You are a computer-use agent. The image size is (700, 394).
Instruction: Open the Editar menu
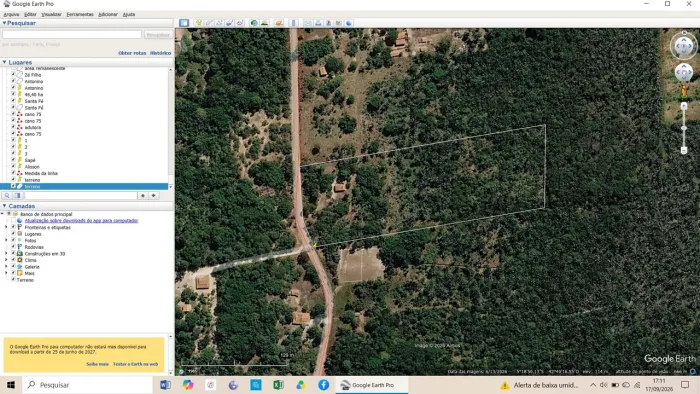(30, 14)
